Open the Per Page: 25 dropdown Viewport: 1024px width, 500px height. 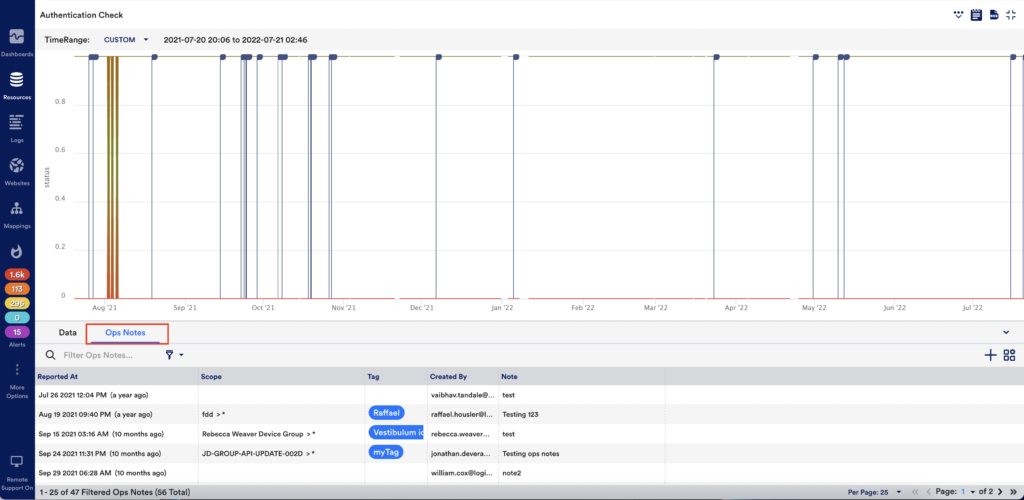coord(874,492)
